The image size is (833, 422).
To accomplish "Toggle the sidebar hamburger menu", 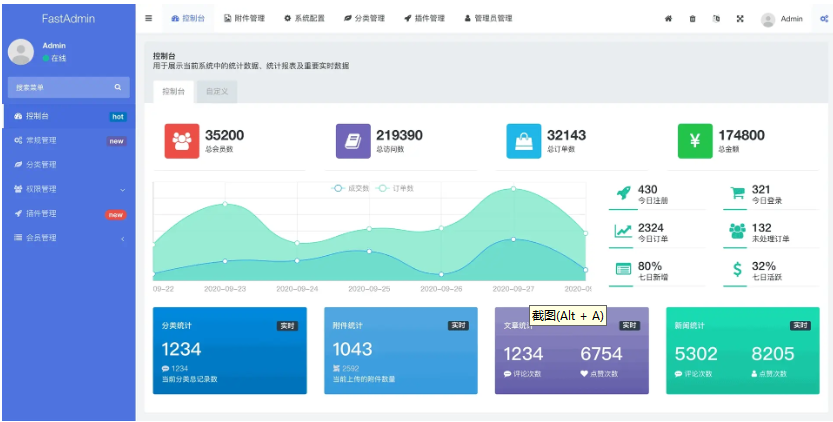I will (x=149, y=18).
